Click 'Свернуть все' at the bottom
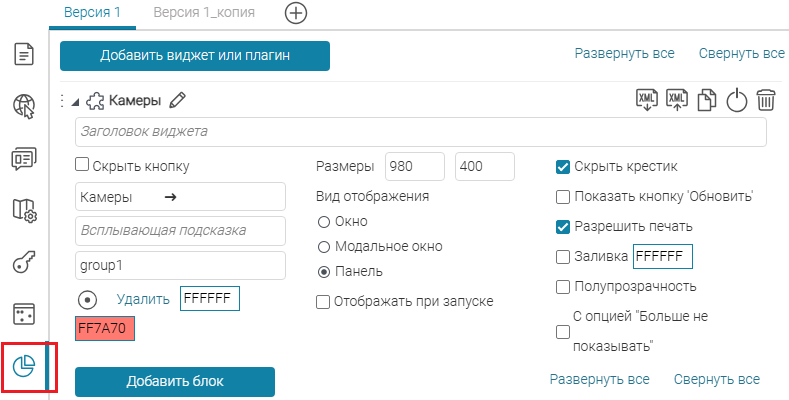The width and height of the screenshot is (789, 400). click(x=716, y=379)
